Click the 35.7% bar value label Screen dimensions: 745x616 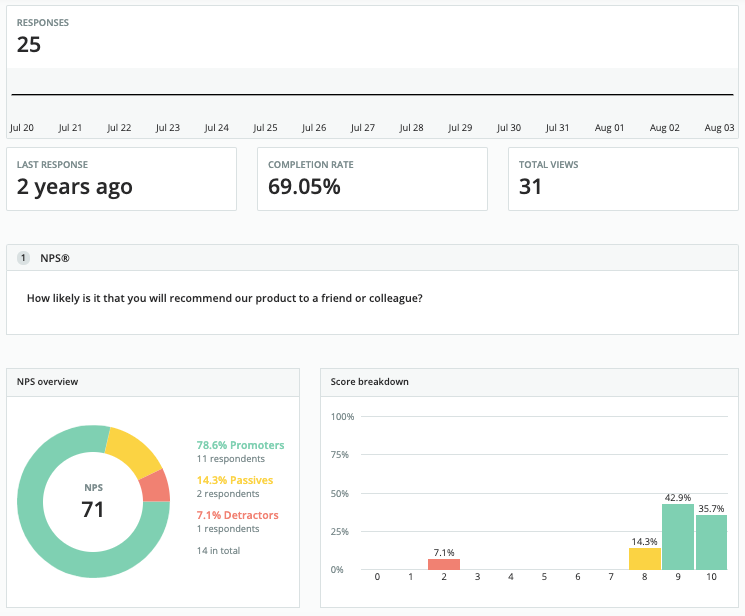(x=711, y=509)
